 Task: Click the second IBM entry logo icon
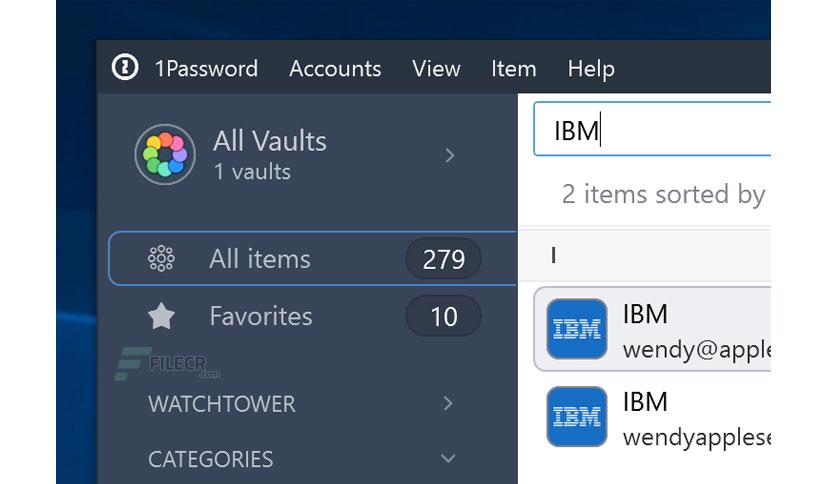click(577, 416)
